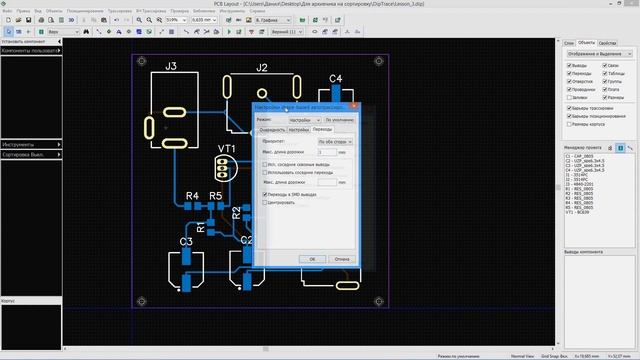
Task: Open the graphics mode dropdown in toolbar
Action: click(x=273, y=20)
